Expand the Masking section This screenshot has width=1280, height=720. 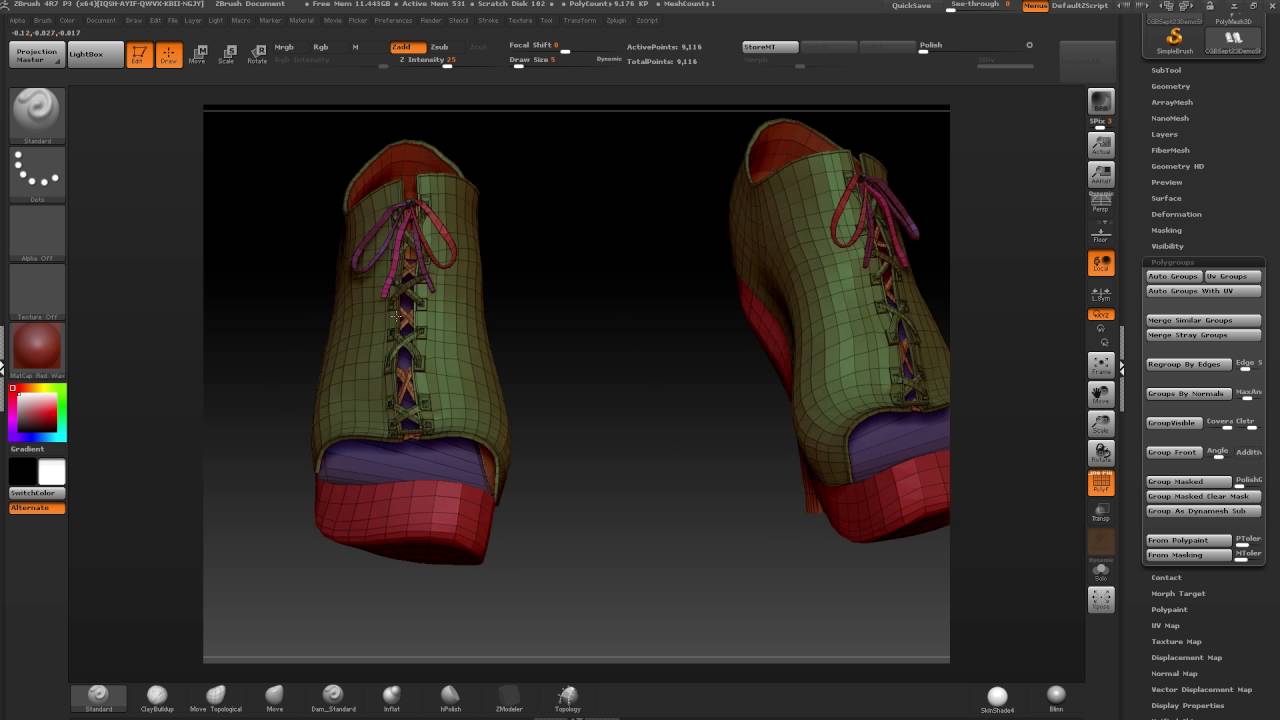pos(1166,230)
